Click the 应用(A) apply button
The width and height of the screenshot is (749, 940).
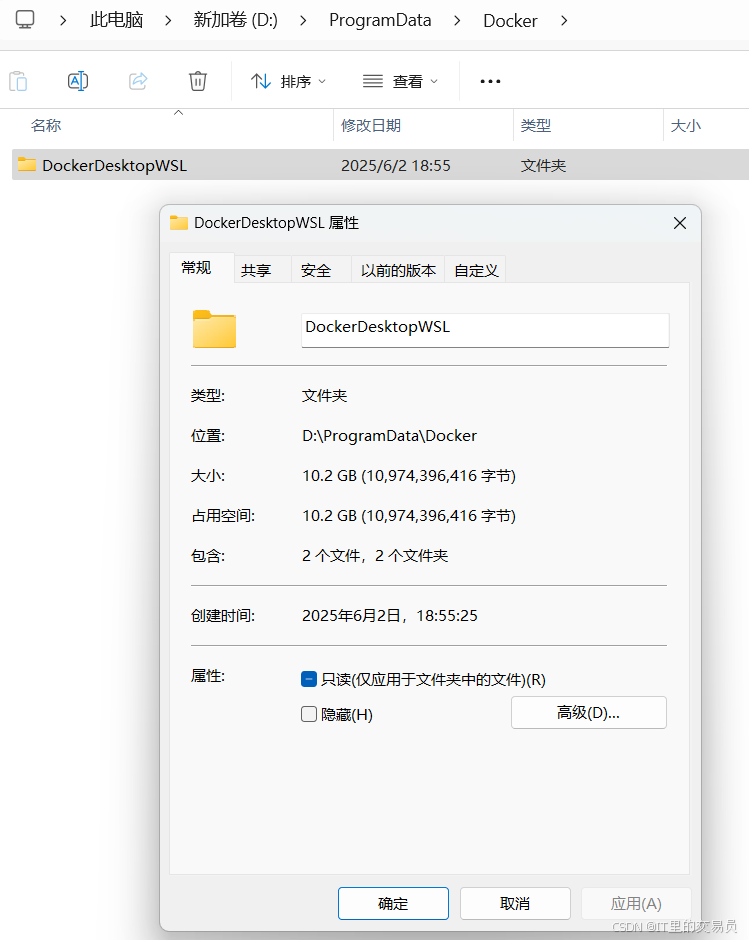coord(636,903)
